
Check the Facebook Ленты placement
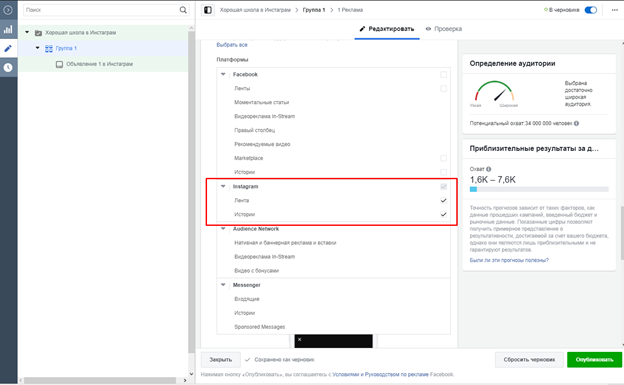pos(443,88)
